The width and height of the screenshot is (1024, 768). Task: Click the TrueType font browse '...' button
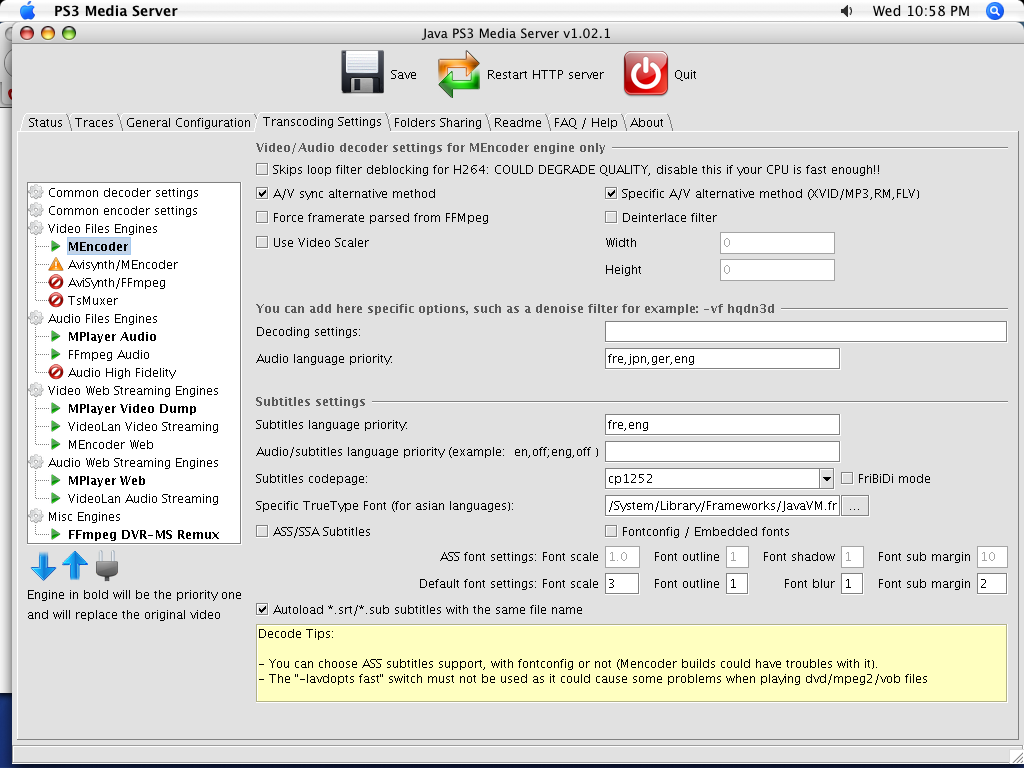(x=855, y=506)
